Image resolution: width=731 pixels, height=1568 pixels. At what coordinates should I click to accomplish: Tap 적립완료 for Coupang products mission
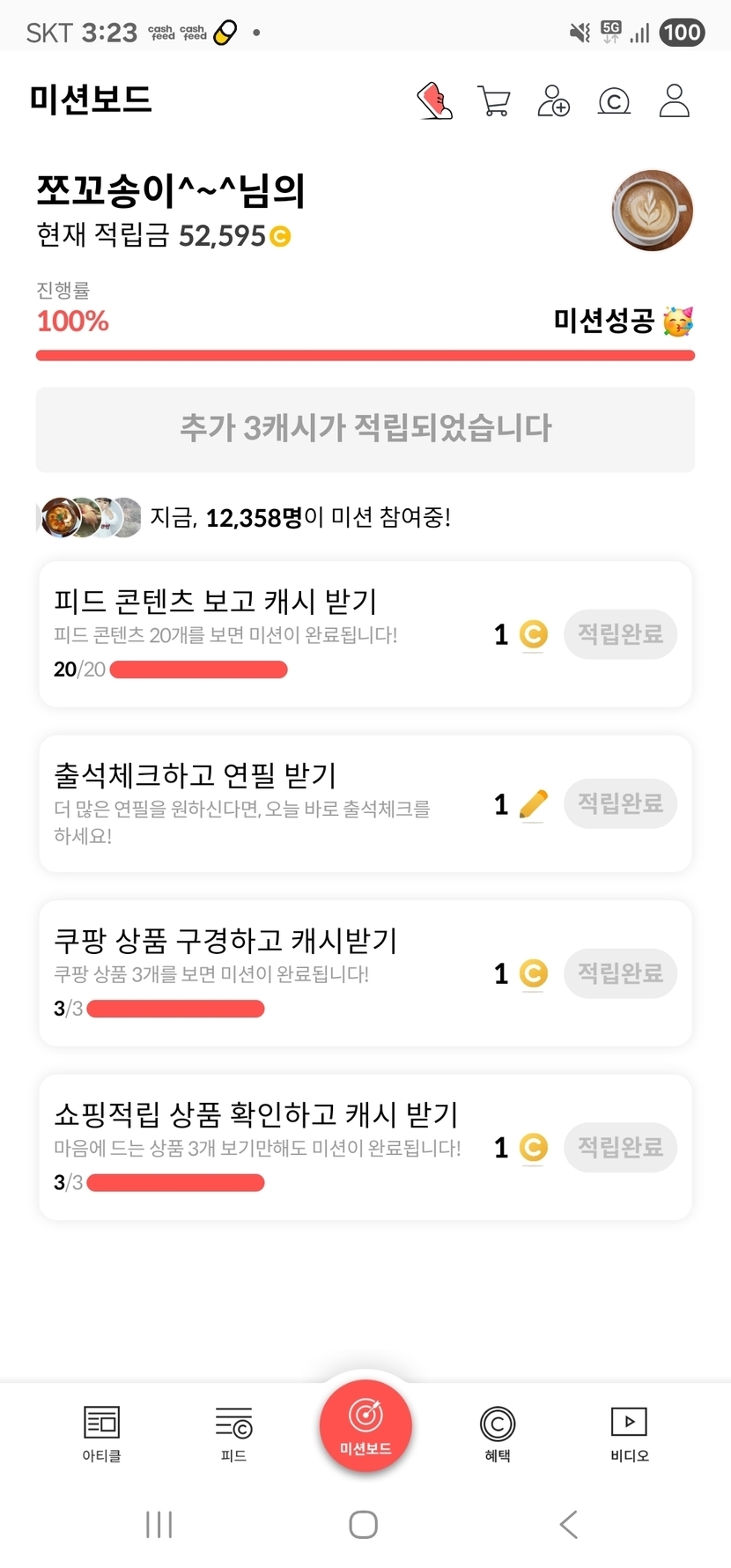click(620, 973)
